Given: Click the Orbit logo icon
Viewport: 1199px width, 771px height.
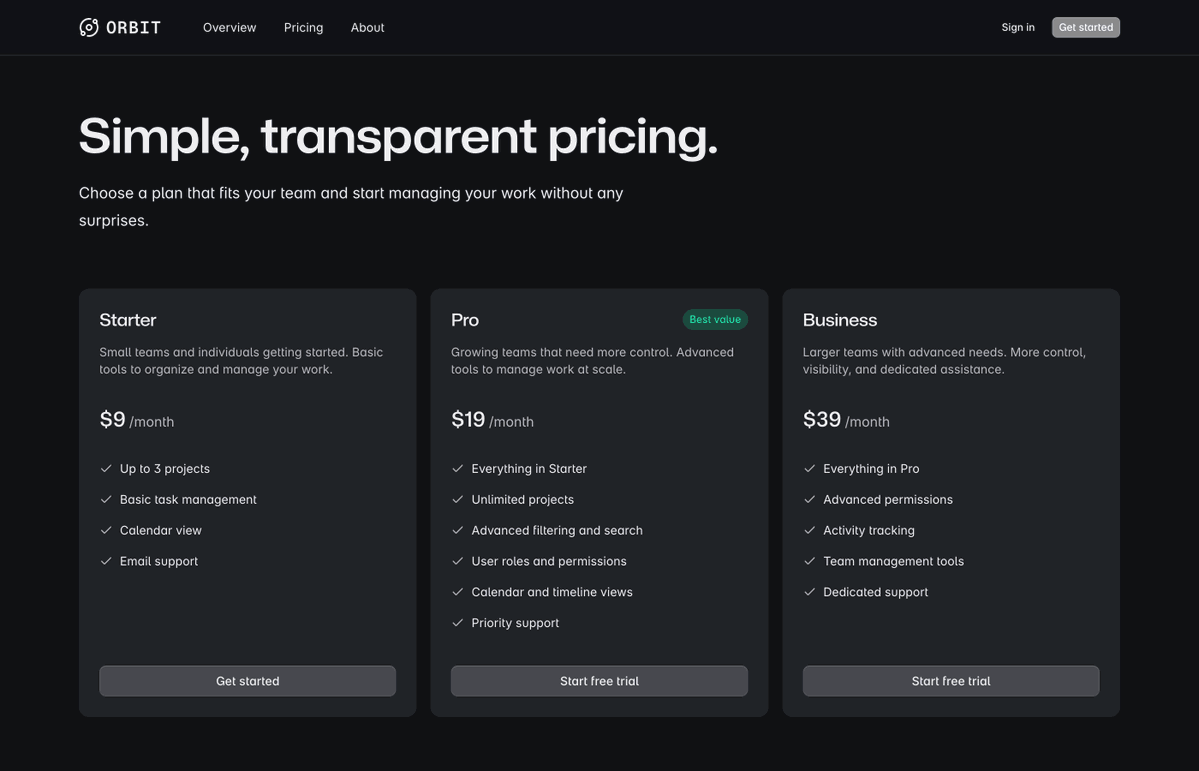Looking at the screenshot, I should click(x=89, y=28).
